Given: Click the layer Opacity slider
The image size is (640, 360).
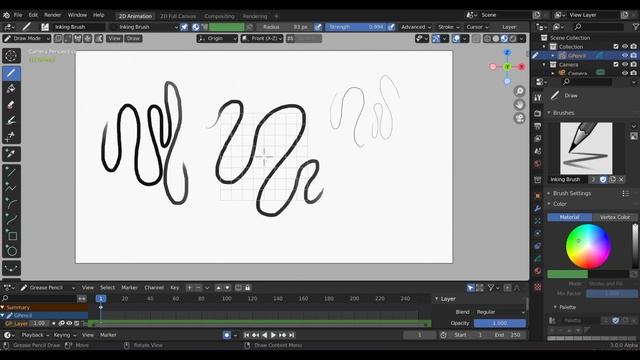Looking at the screenshot, I should pos(500,323).
